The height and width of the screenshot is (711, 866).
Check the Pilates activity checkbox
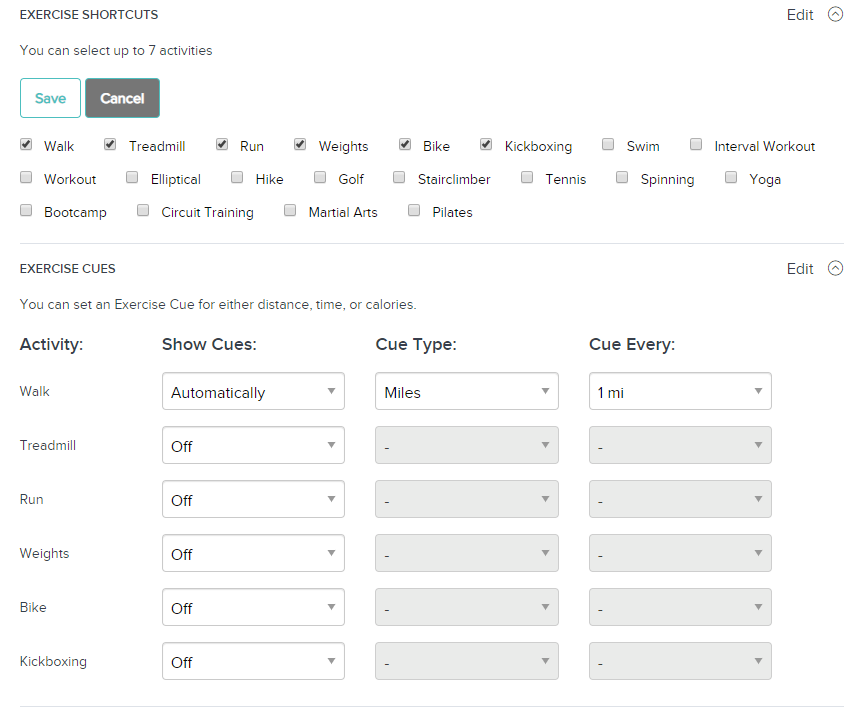tap(414, 211)
